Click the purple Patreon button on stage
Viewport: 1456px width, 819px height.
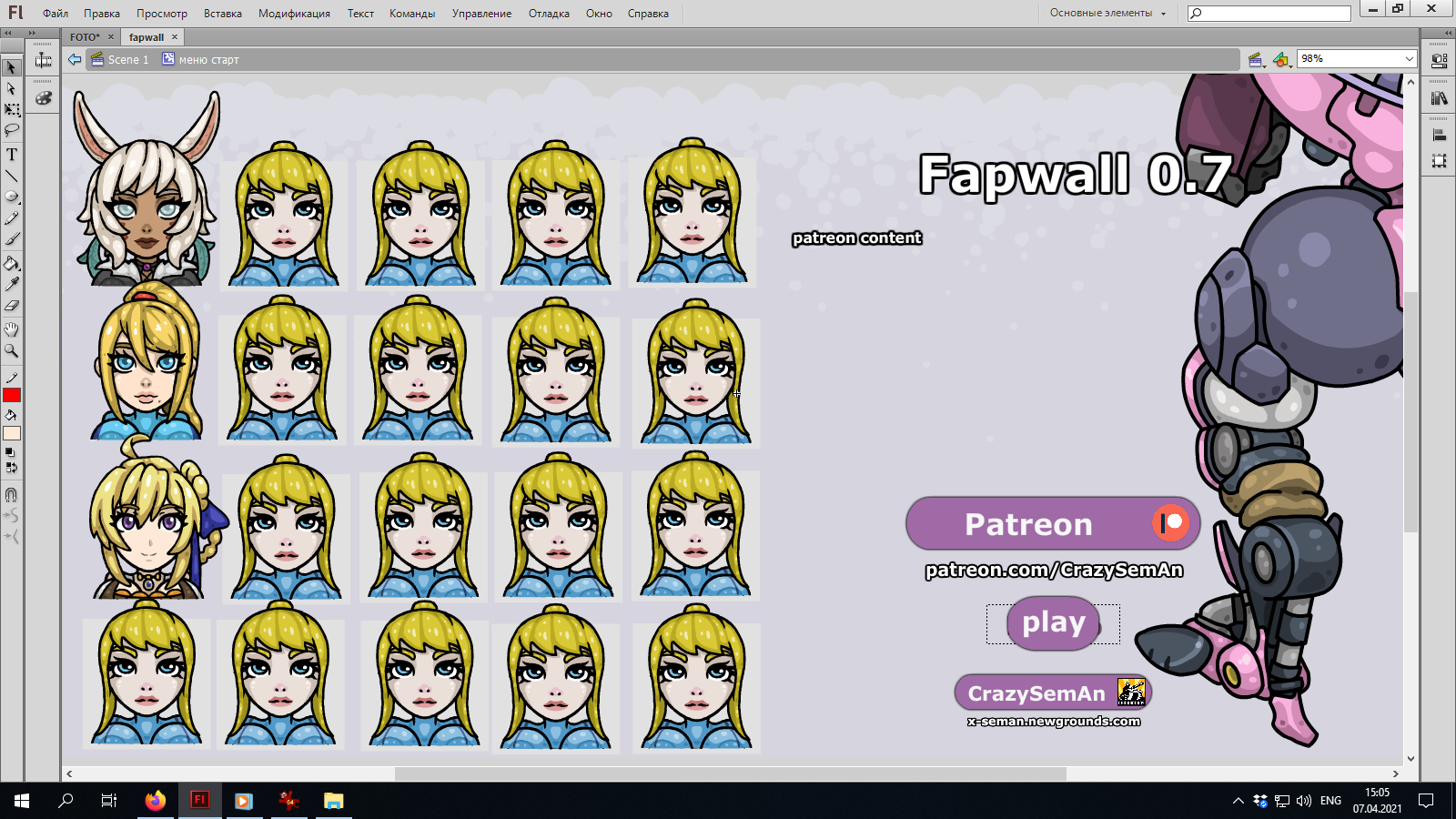[1053, 524]
